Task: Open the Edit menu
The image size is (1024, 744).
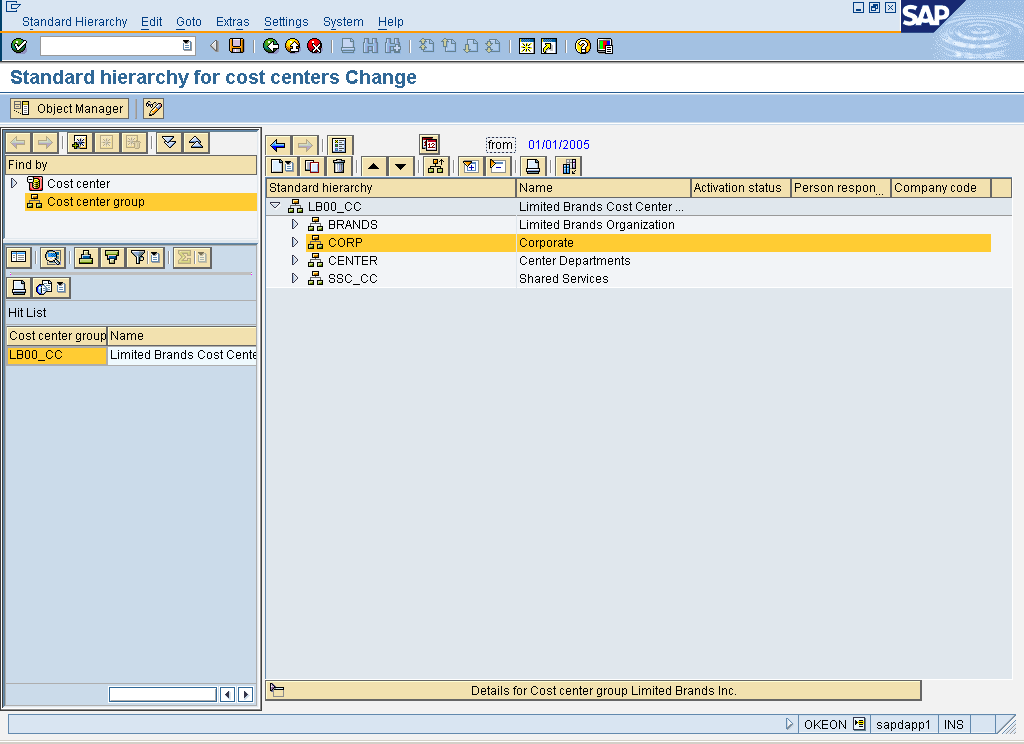Action: 152,22
